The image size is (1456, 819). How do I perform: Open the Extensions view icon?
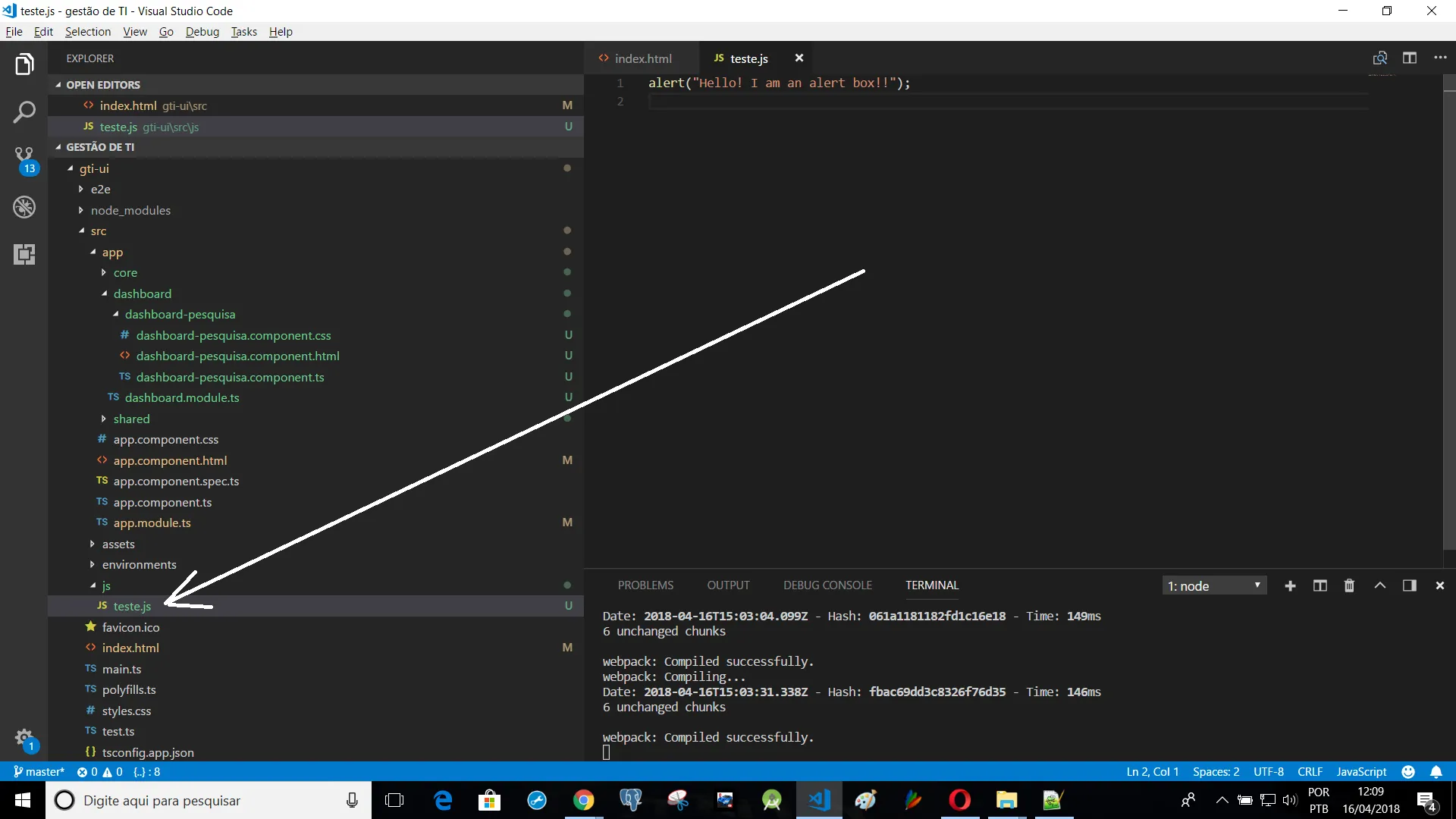click(24, 254)
